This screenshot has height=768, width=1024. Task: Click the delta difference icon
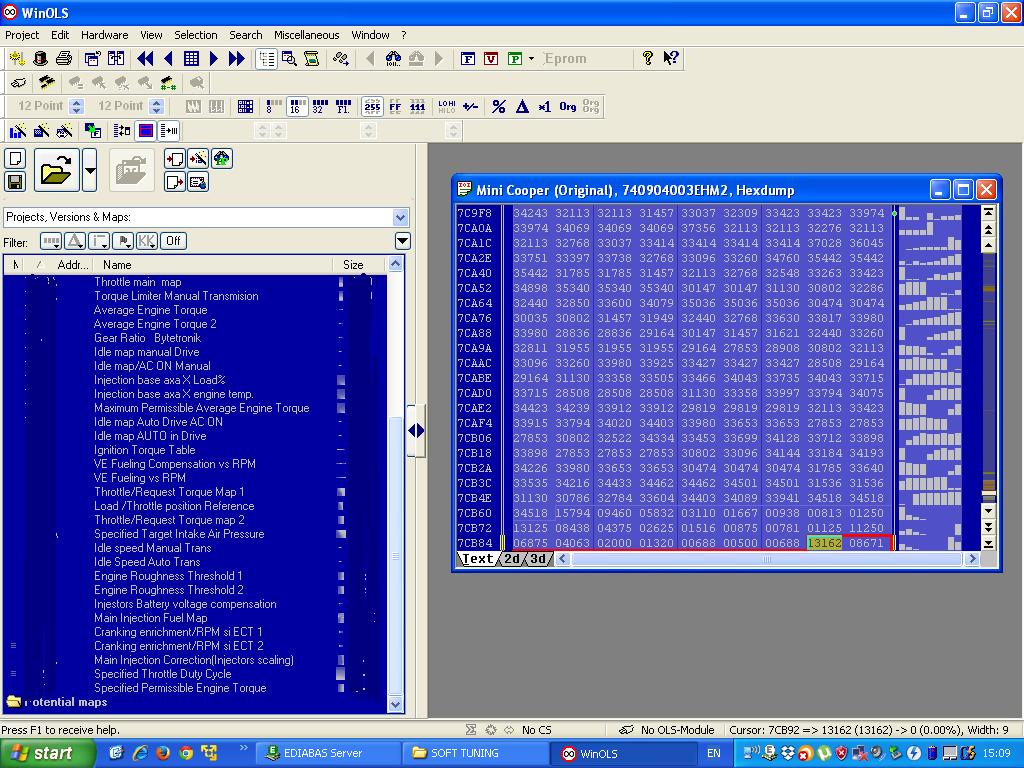coord(522,106)
